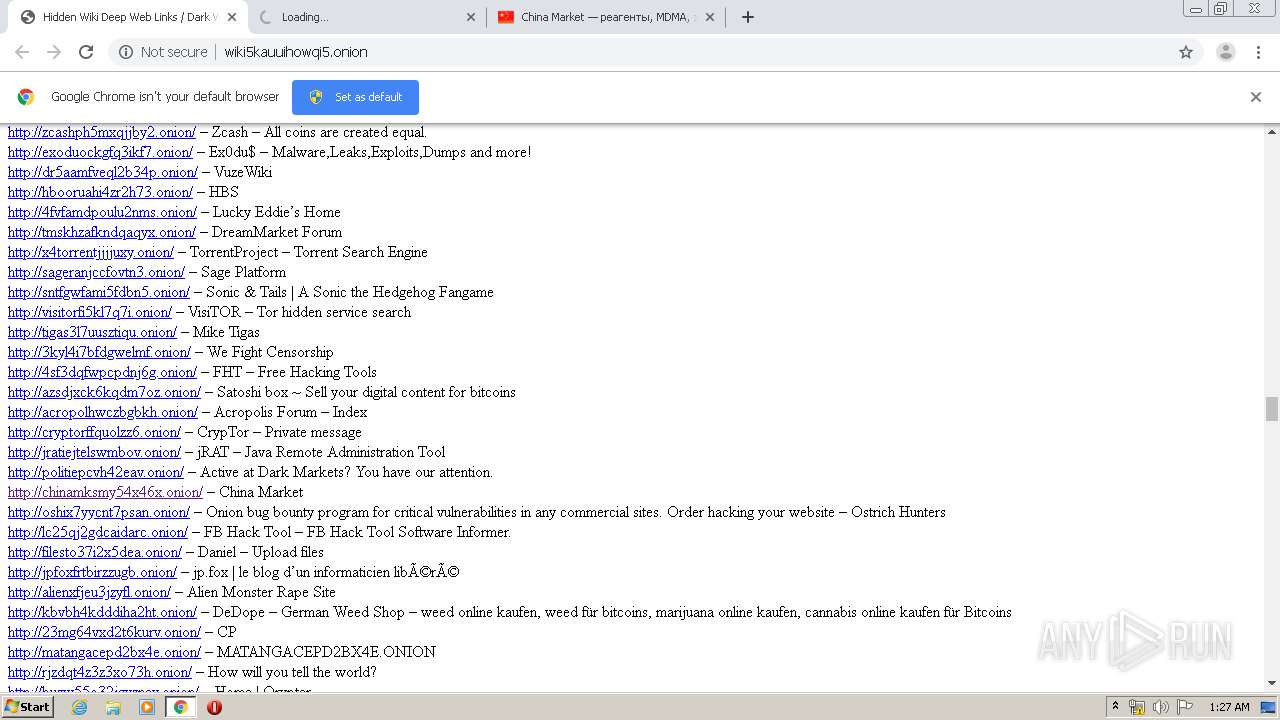
Task: Switch to the China Market tab
Action: click(605, 17)
